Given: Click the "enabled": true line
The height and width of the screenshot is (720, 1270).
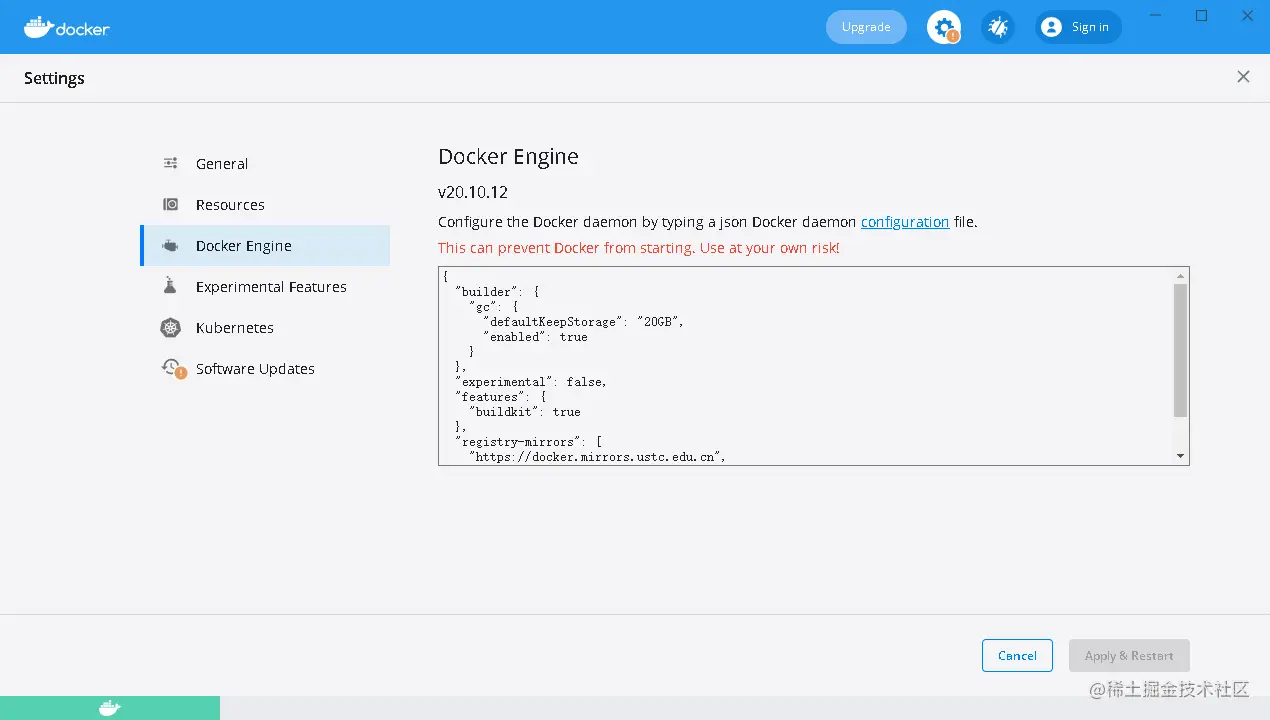Looking at the screenshot, I should point(535,337).
